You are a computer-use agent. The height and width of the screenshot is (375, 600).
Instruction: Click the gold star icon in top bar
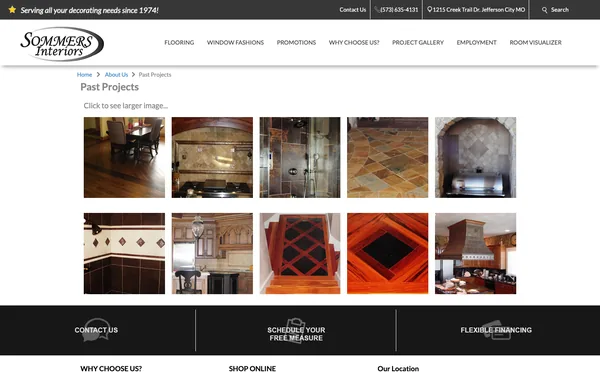(12, 10)
